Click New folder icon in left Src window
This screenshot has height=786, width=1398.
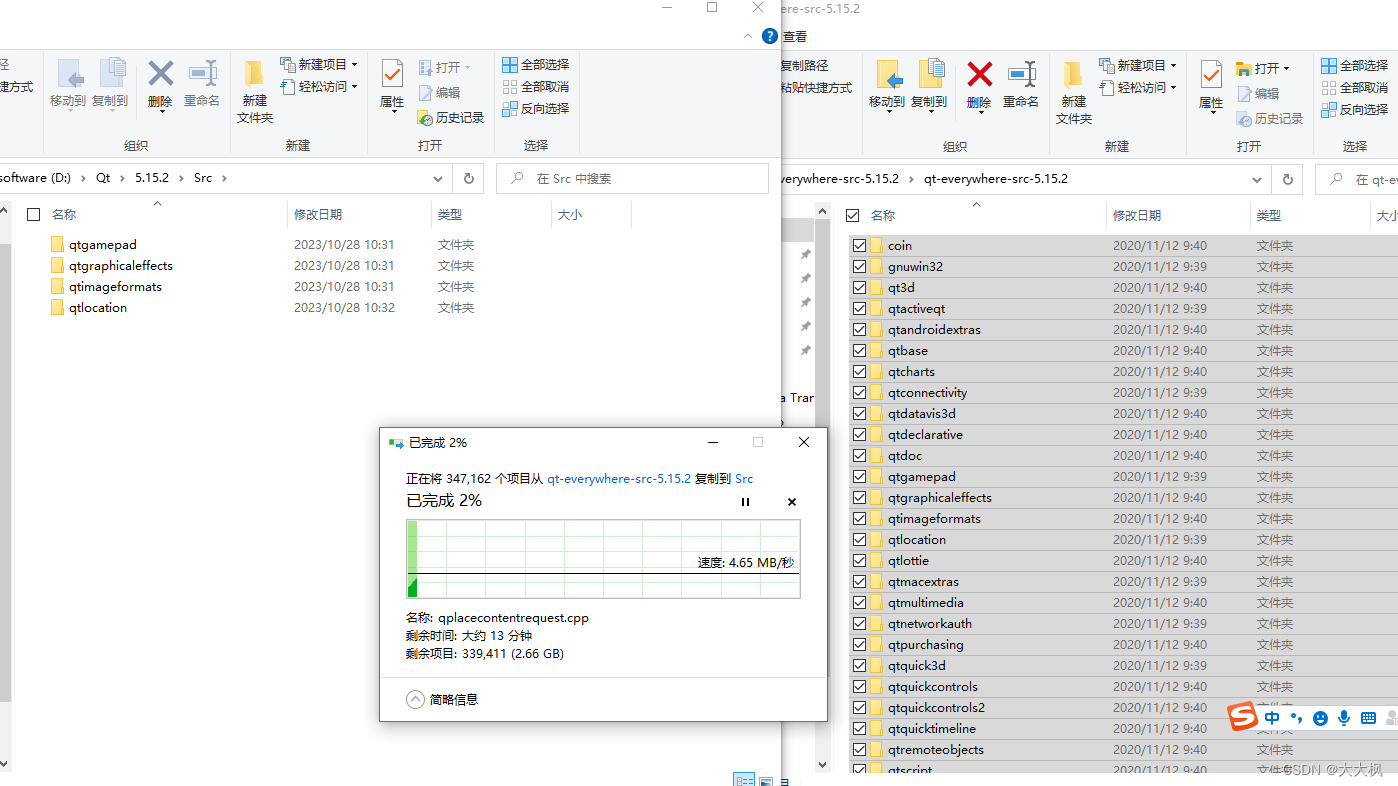pyautogui.click(x=254, y=74)
